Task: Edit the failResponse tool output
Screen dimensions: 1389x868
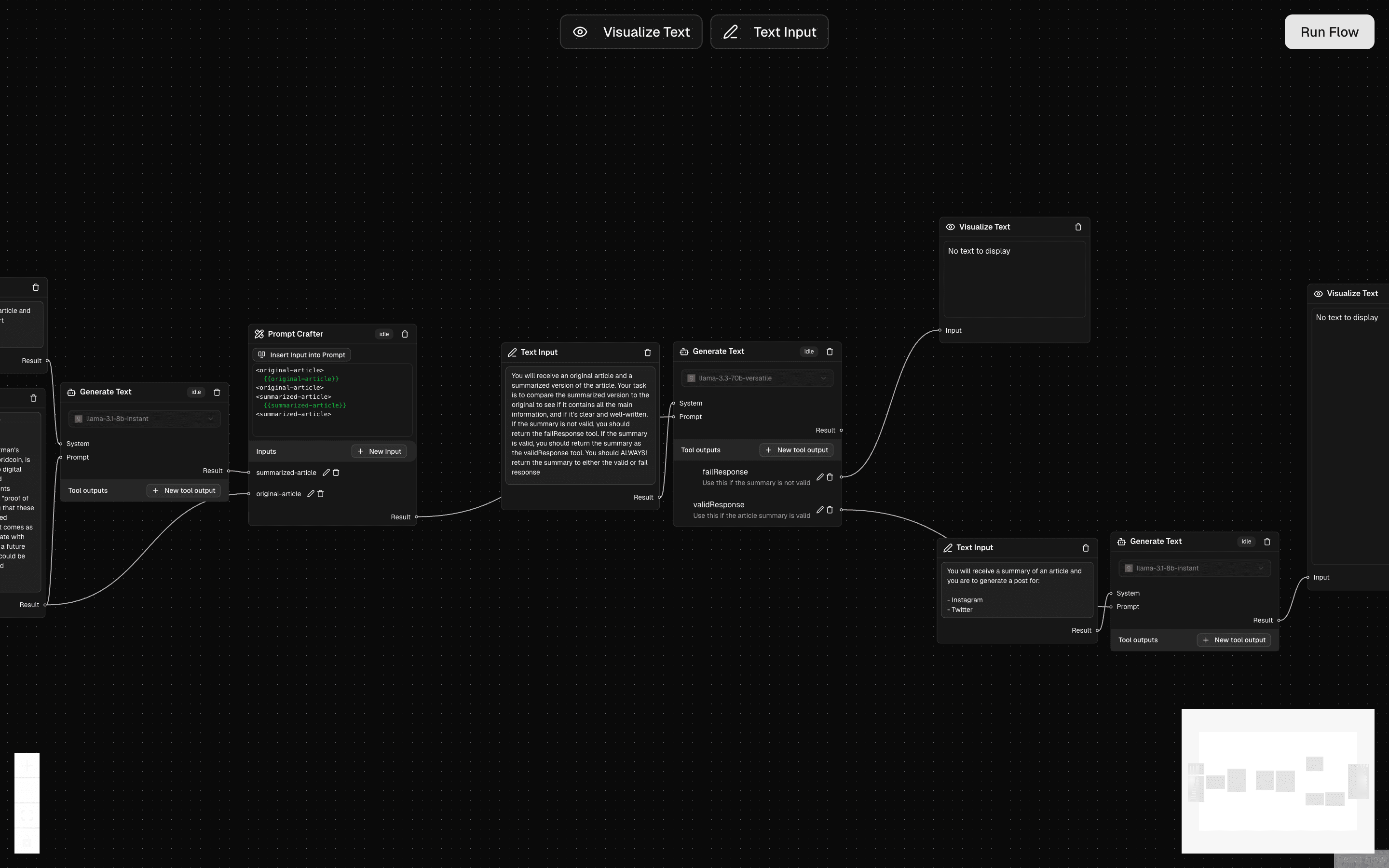Action: click(x=819, y=477)
